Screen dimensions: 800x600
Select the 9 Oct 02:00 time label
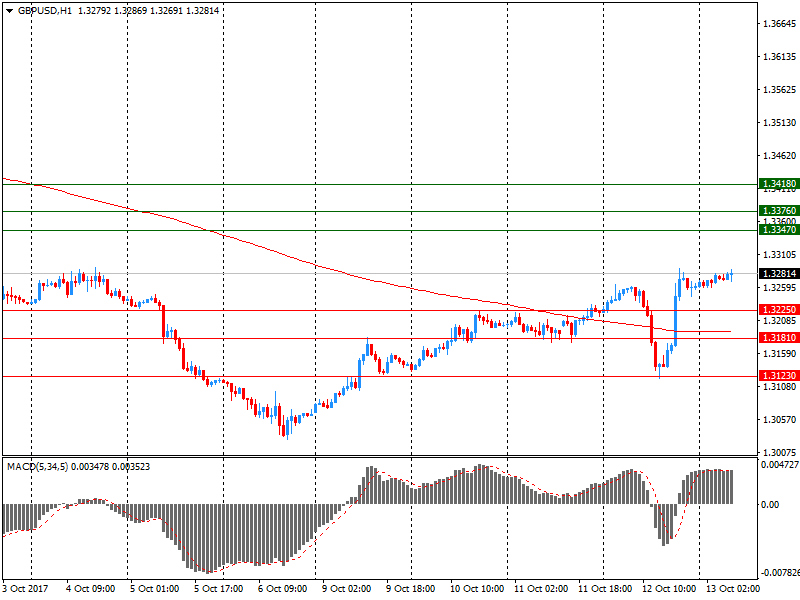click(346, 589)
